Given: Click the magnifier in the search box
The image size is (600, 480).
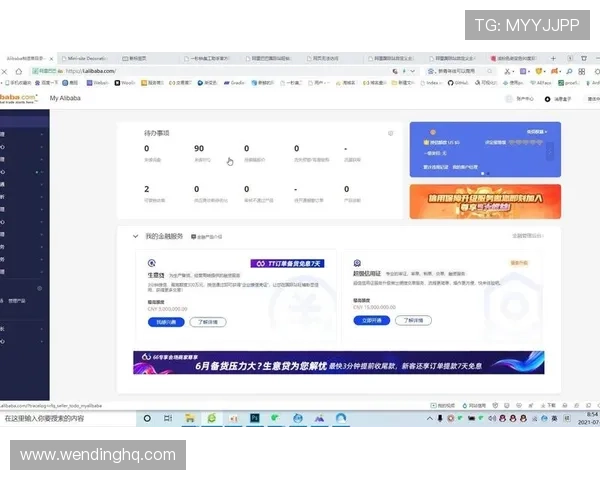Looking at the screenshot, I should coord(489,71).
